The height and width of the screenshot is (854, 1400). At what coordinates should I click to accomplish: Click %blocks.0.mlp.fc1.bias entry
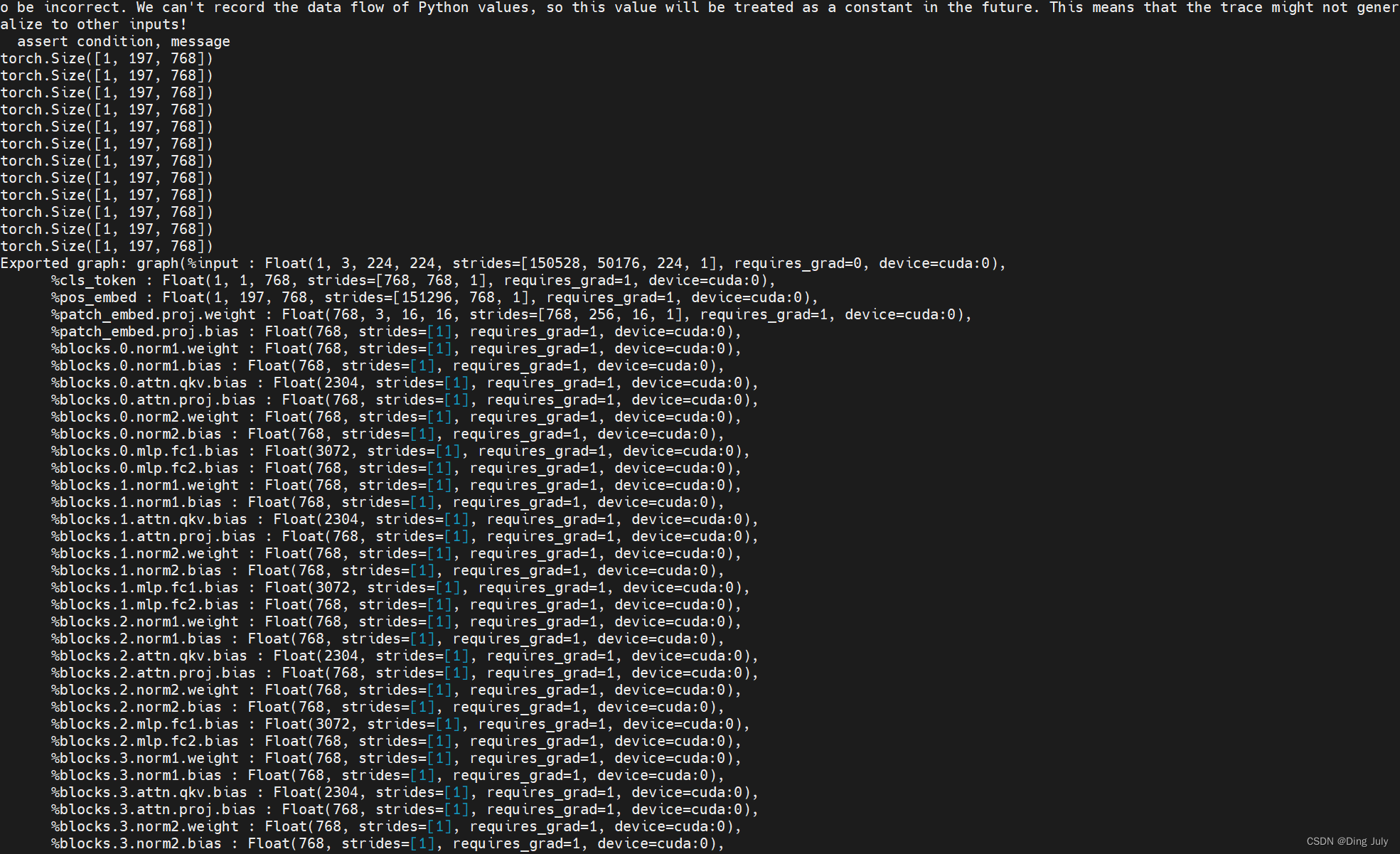[x=144, y=452]
